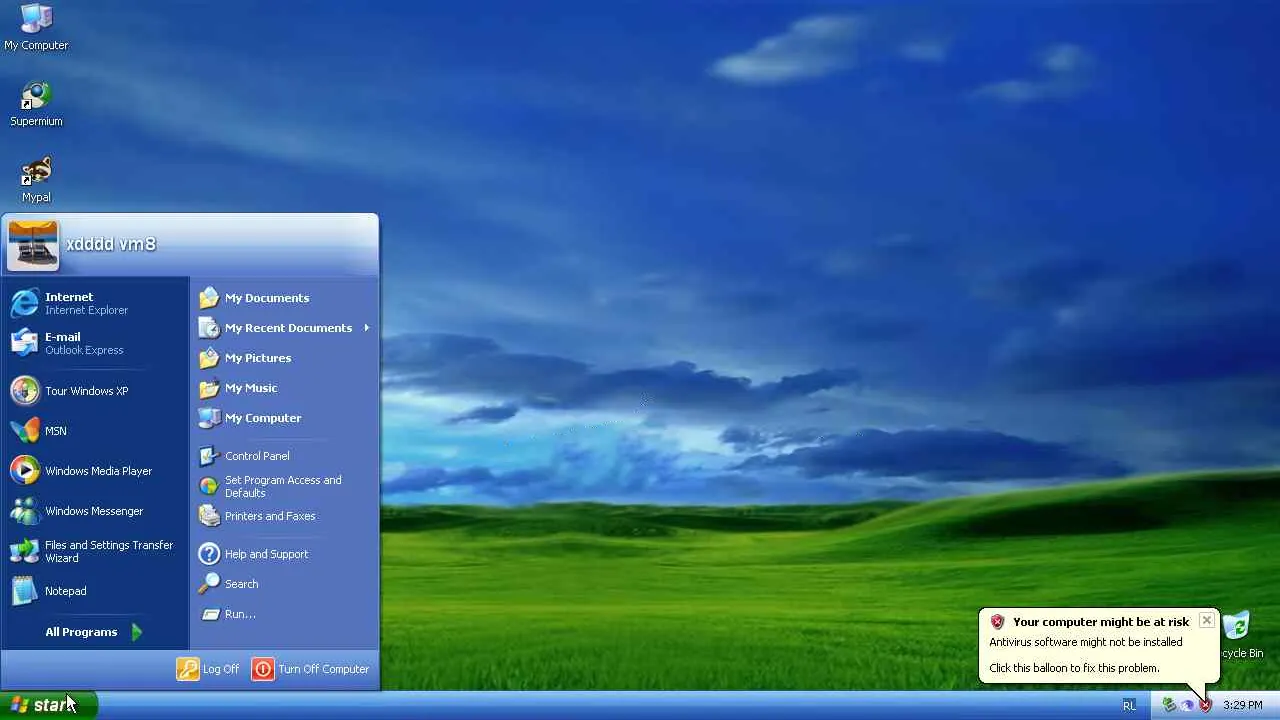The width and height of the screenshot is (1280, 720).
Task: Open Windows Messenger
Action: [95, 511]
